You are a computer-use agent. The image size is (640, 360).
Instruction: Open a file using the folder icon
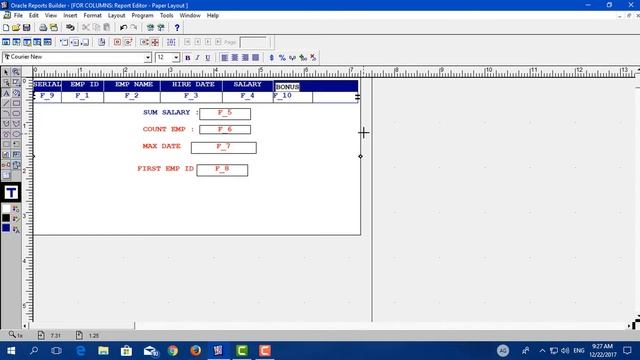click(16, 28)
